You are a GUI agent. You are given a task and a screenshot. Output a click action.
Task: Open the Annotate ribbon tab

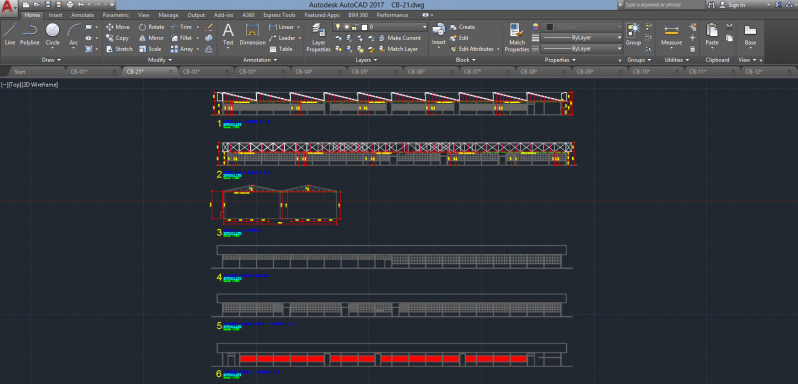[82, 15]
